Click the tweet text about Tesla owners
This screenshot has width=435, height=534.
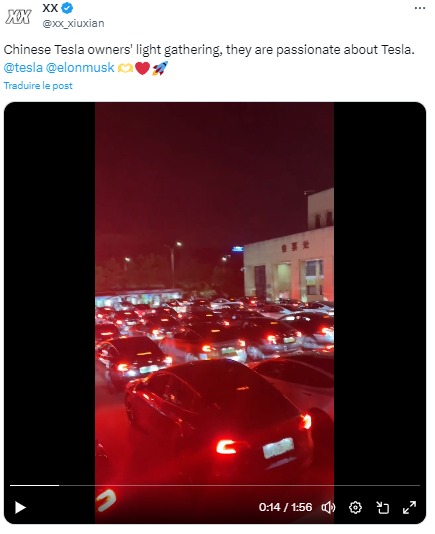[209, 50]
